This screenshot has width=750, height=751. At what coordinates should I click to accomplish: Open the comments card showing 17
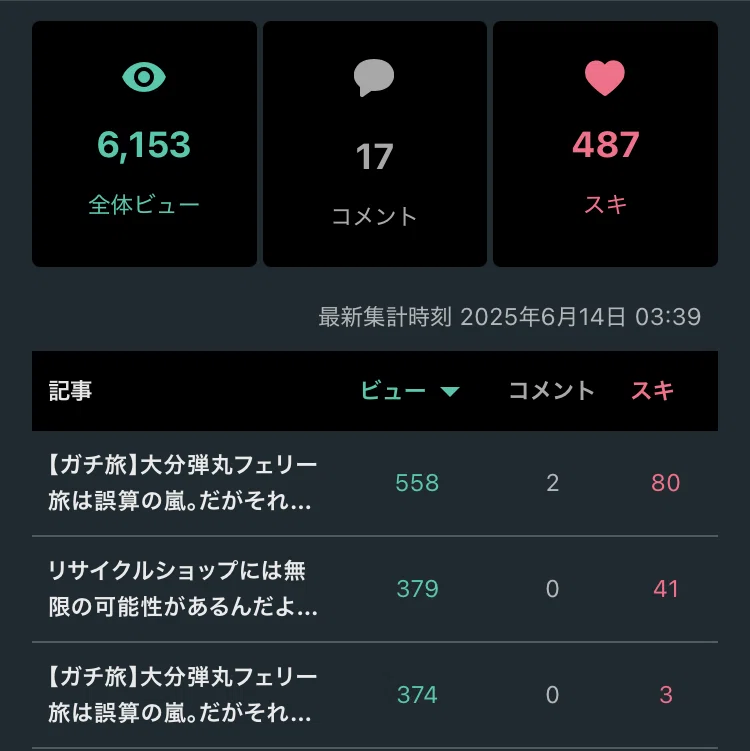[375, 144]
